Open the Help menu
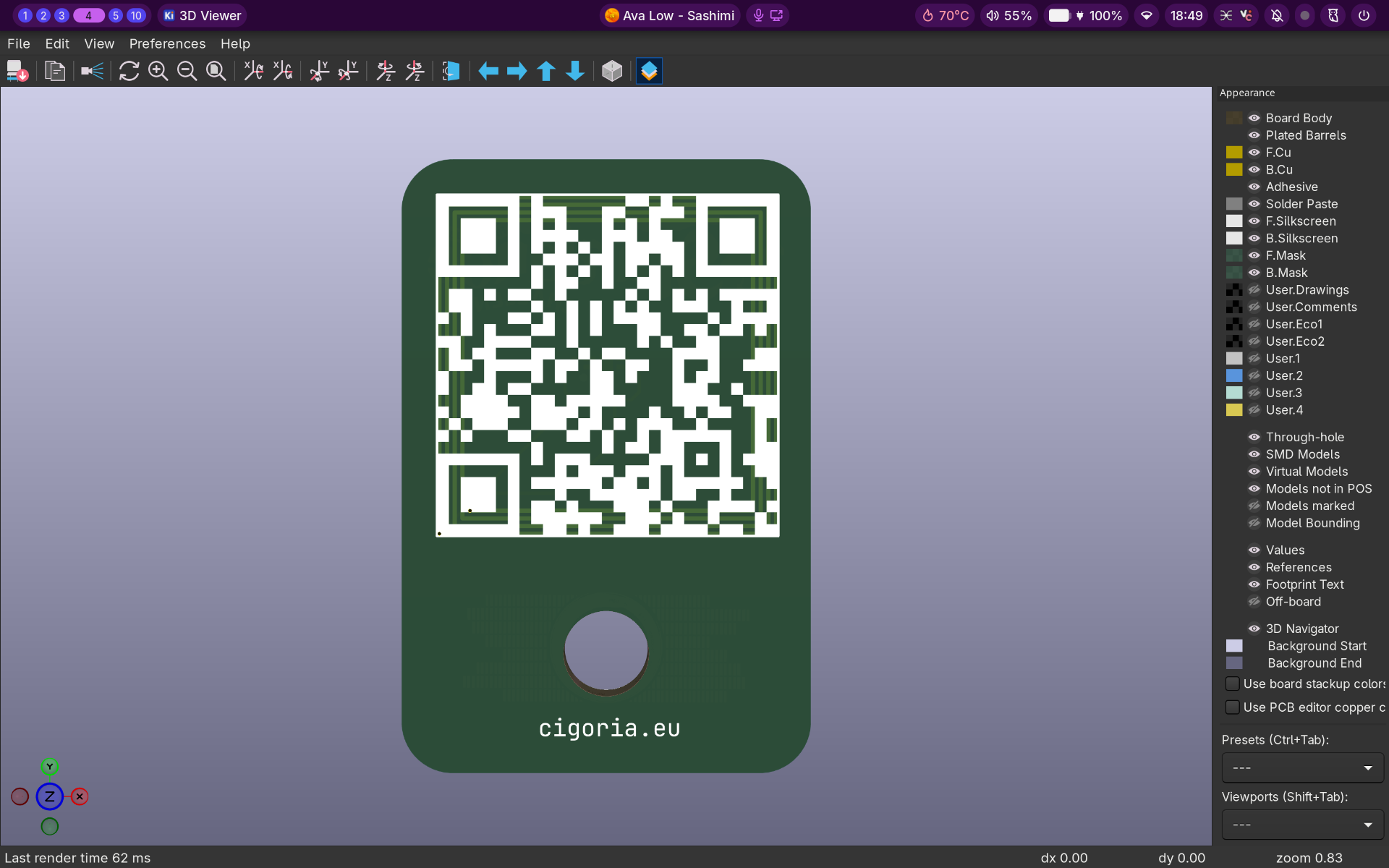The image size is (1389, 868). (x=235, y=43)
